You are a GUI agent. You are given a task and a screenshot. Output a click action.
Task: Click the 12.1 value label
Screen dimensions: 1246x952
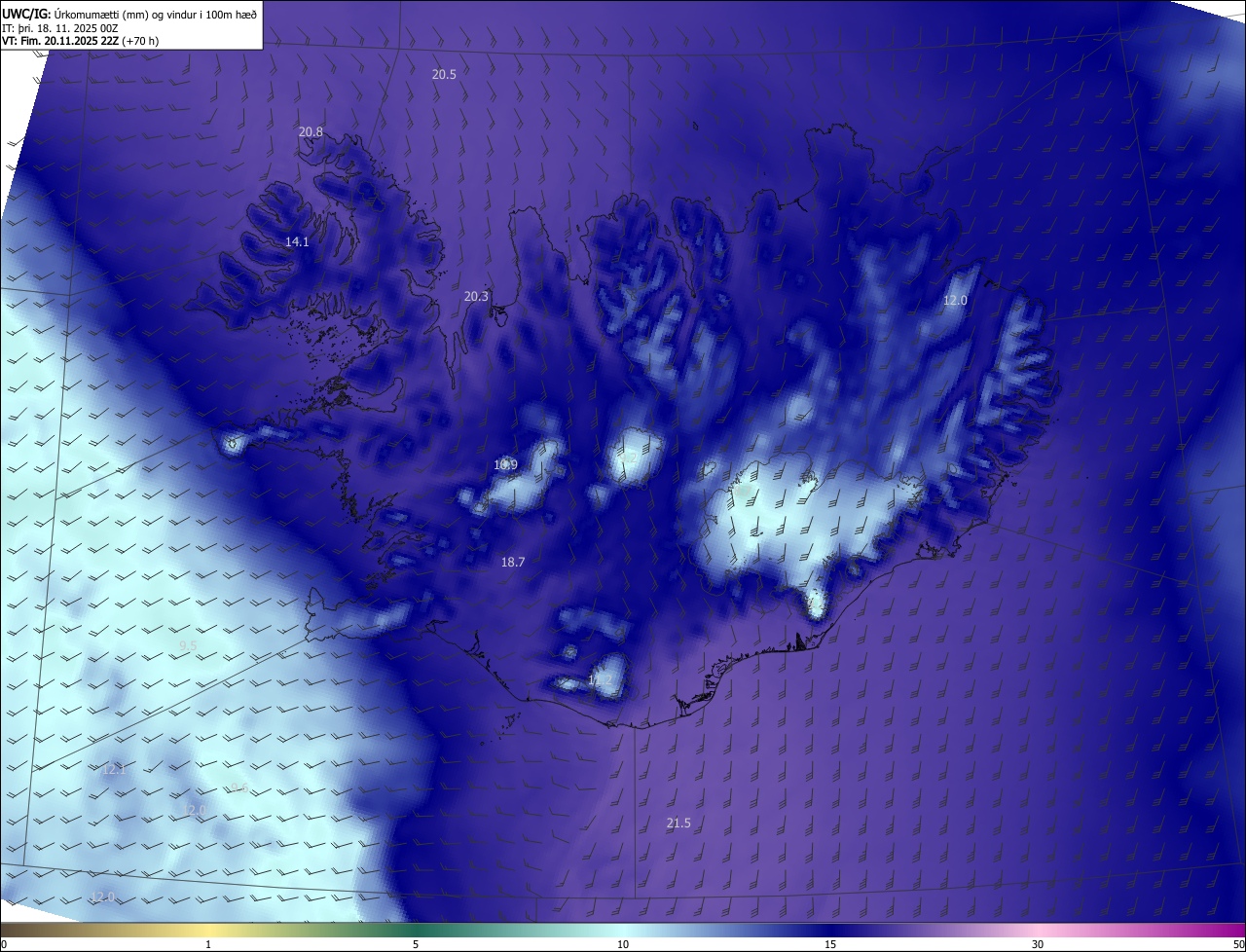tap(114, 769)
